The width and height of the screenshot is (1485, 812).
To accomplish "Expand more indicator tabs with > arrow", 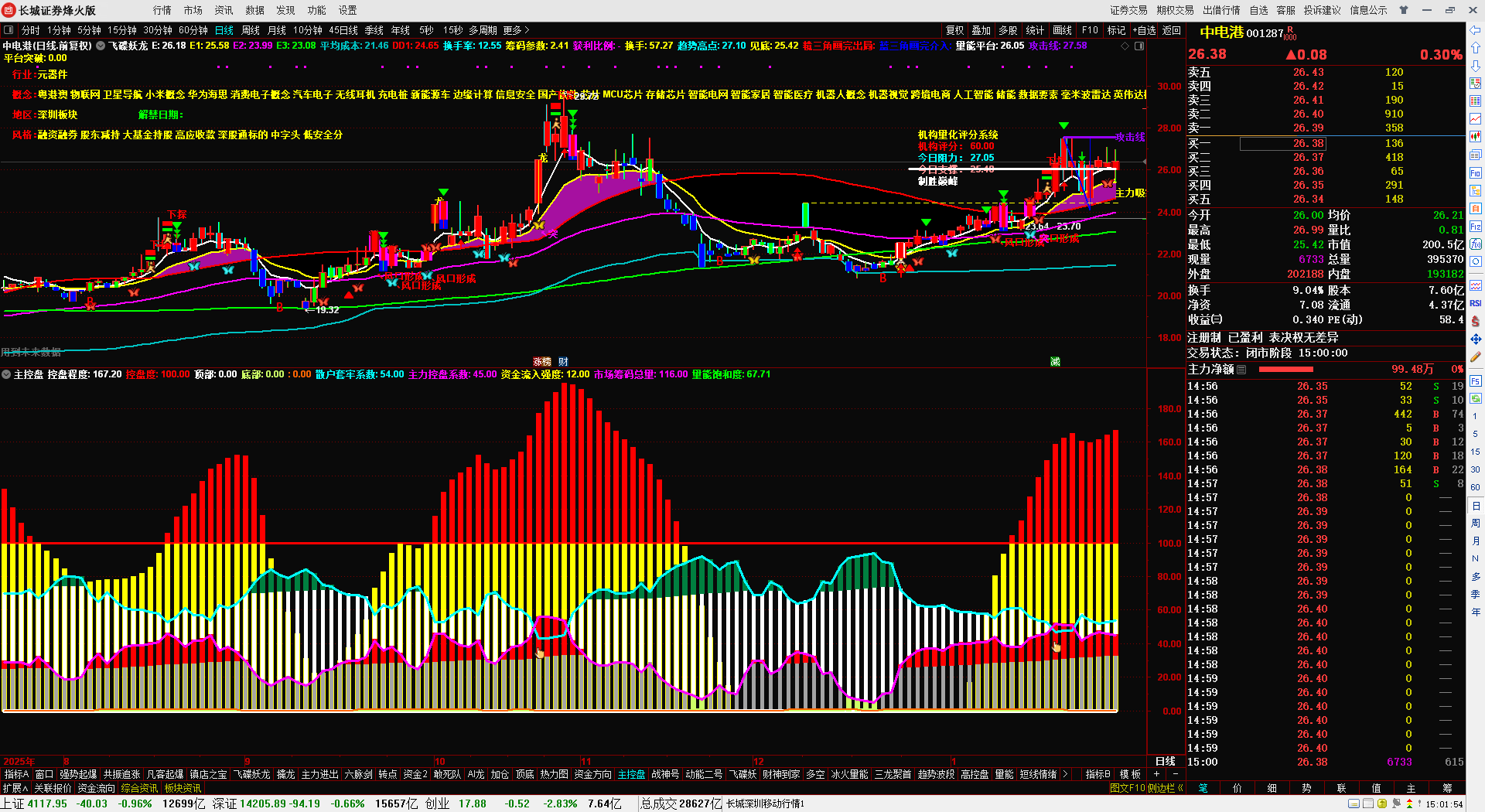I will coord(1065,774).
